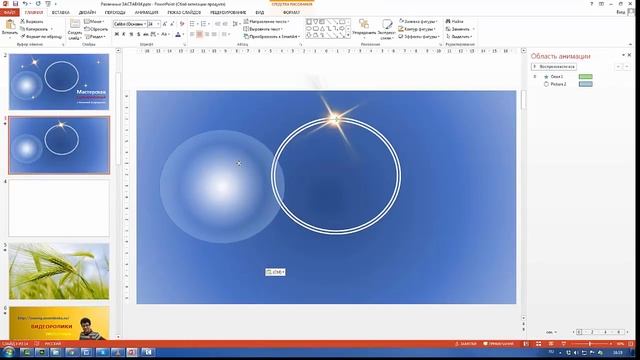Click the green timing bar for Овал 1

[x=585, y=77]
